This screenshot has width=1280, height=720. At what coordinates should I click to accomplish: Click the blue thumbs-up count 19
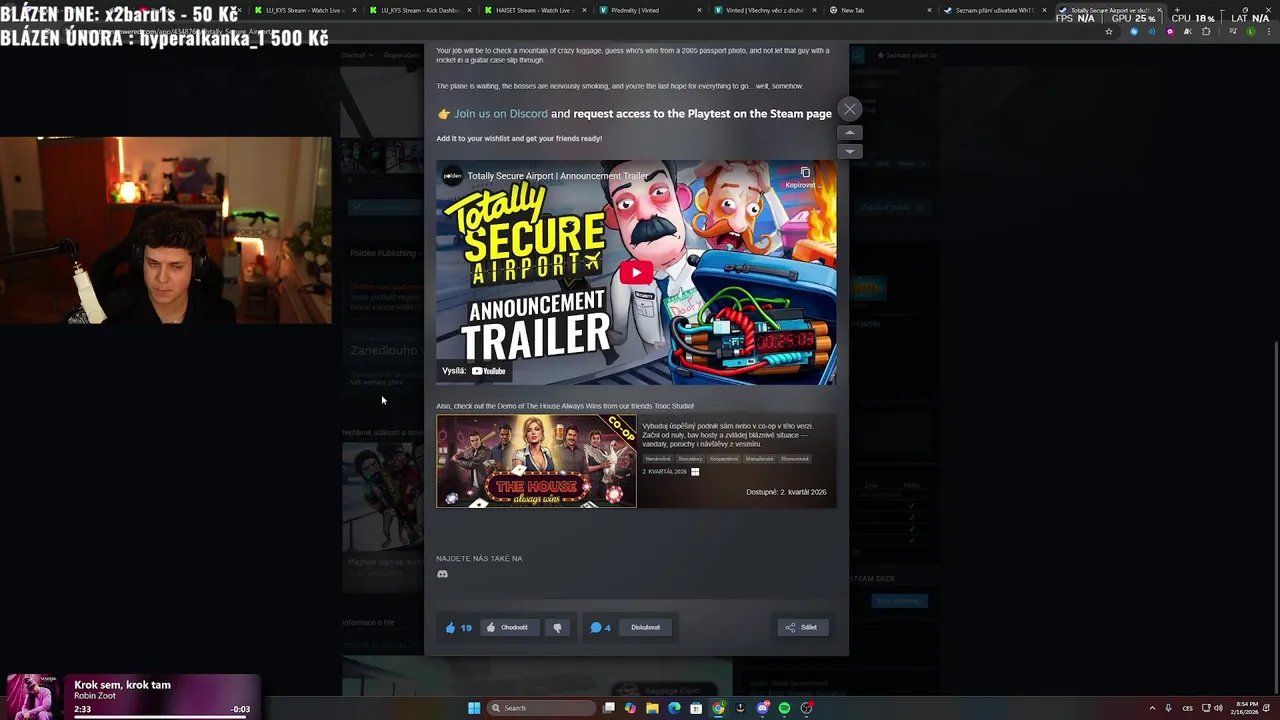(459, 627)
